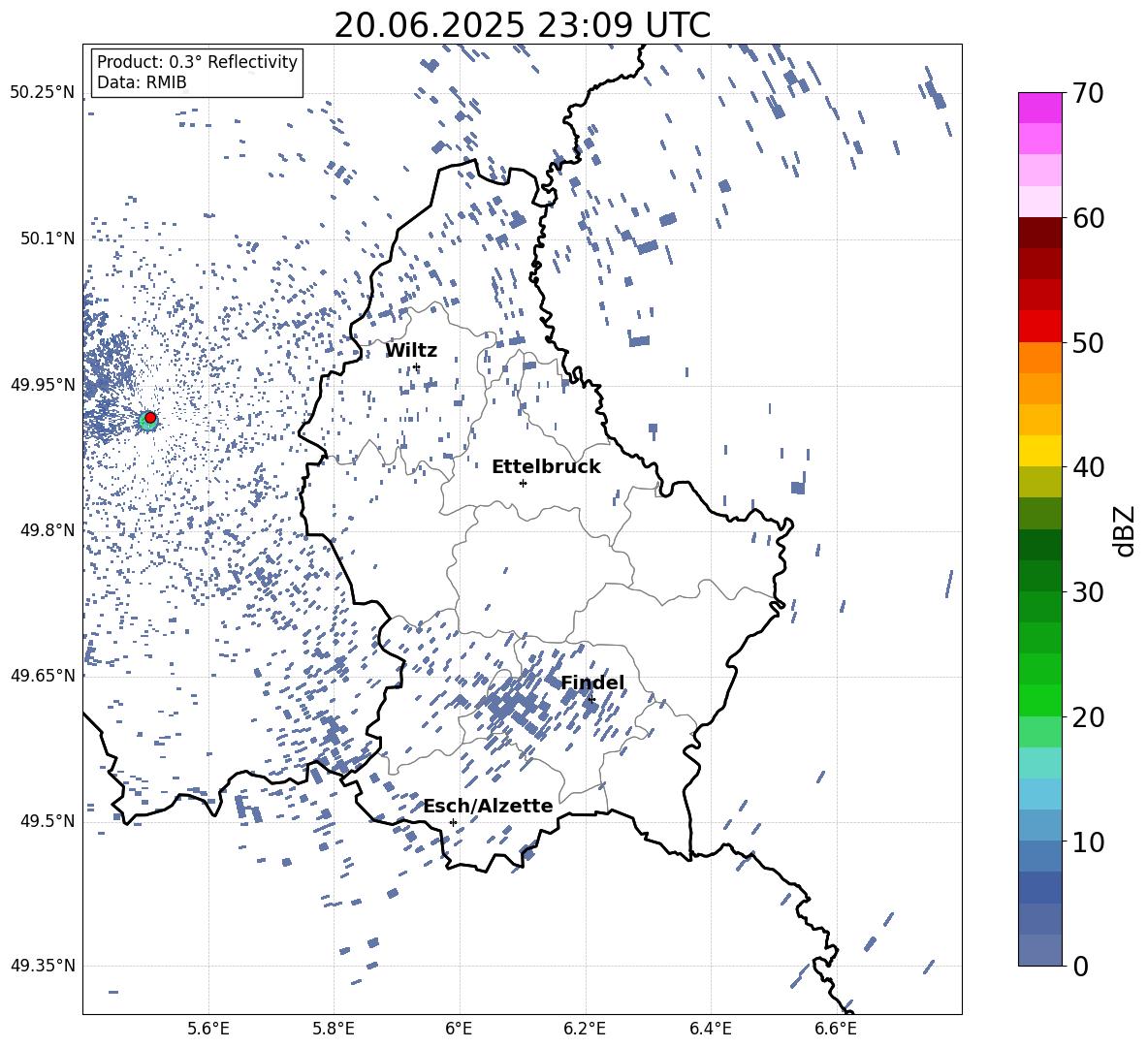
Task: Click the 6.6°E longitude label
Action: pyautogui.click(x=836, y=1029)
